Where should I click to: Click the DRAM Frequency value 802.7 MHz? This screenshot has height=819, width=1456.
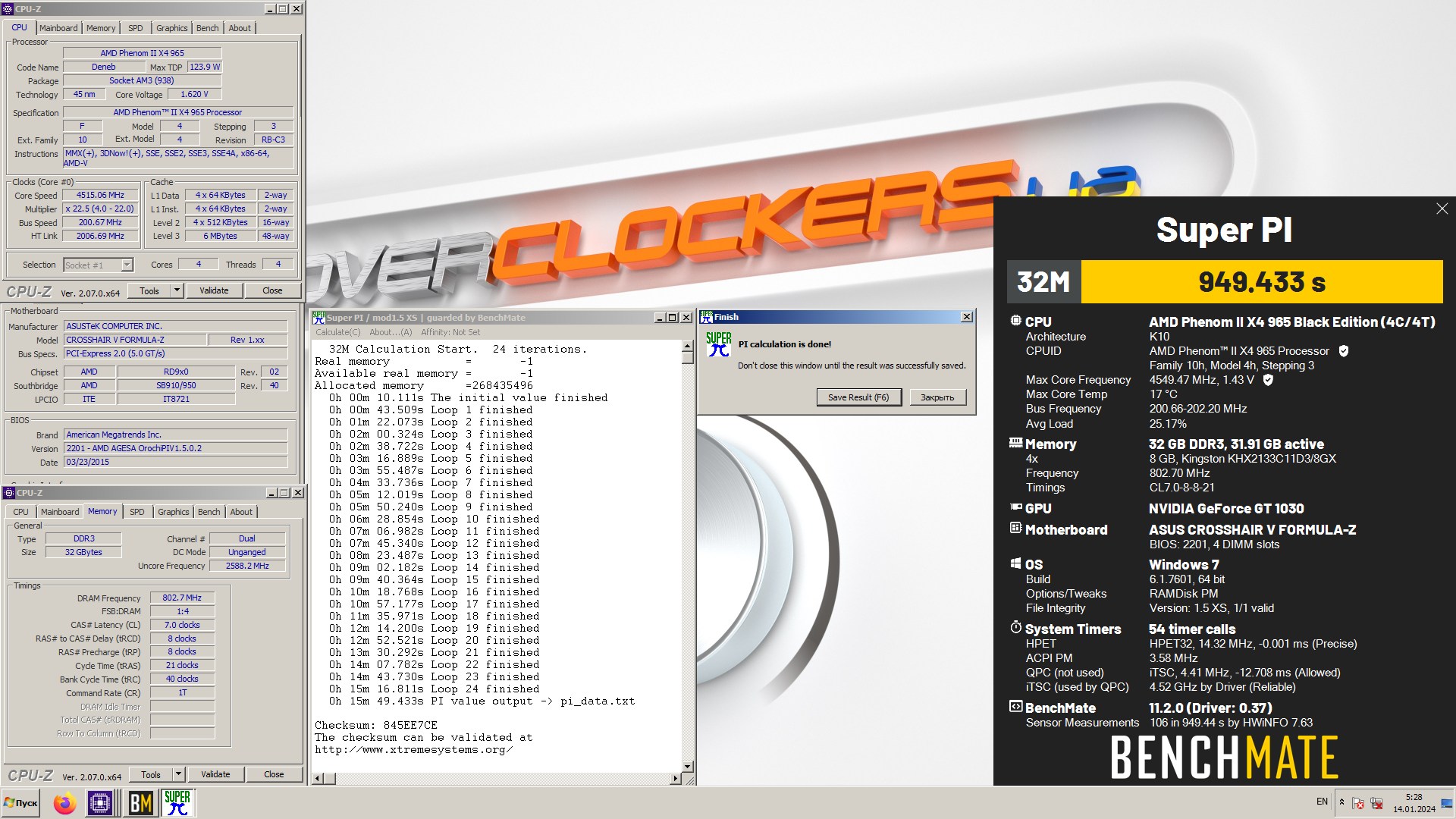pyautogui.click(x=182, y=598)
